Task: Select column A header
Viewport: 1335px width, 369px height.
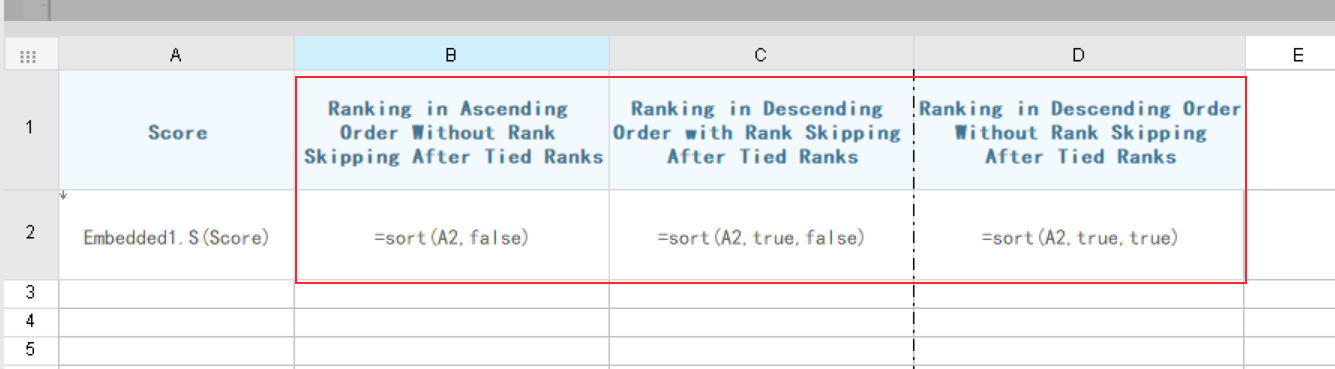Action: click(176, 55)
